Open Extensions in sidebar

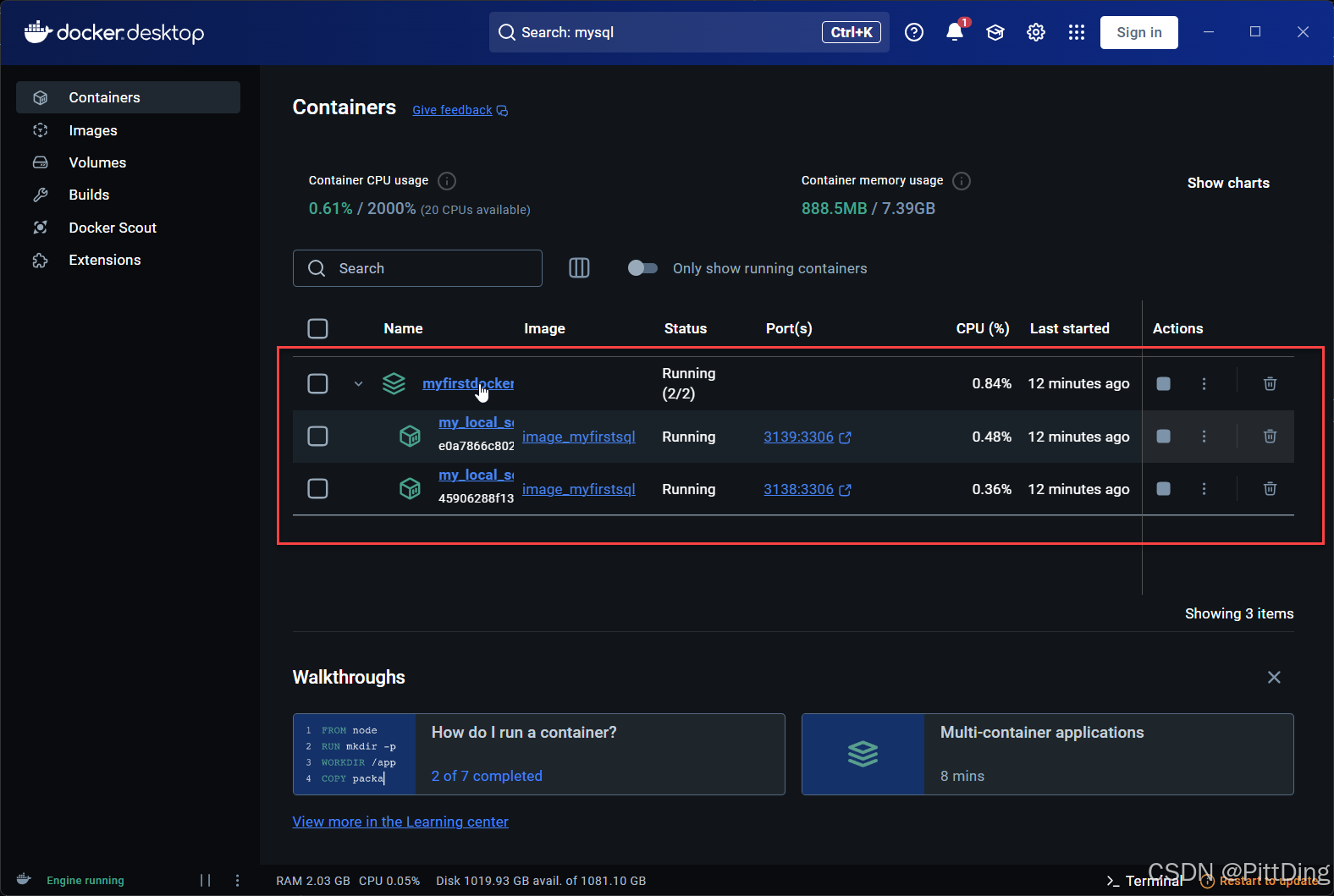pyautogui.click(x=128, y=260)
